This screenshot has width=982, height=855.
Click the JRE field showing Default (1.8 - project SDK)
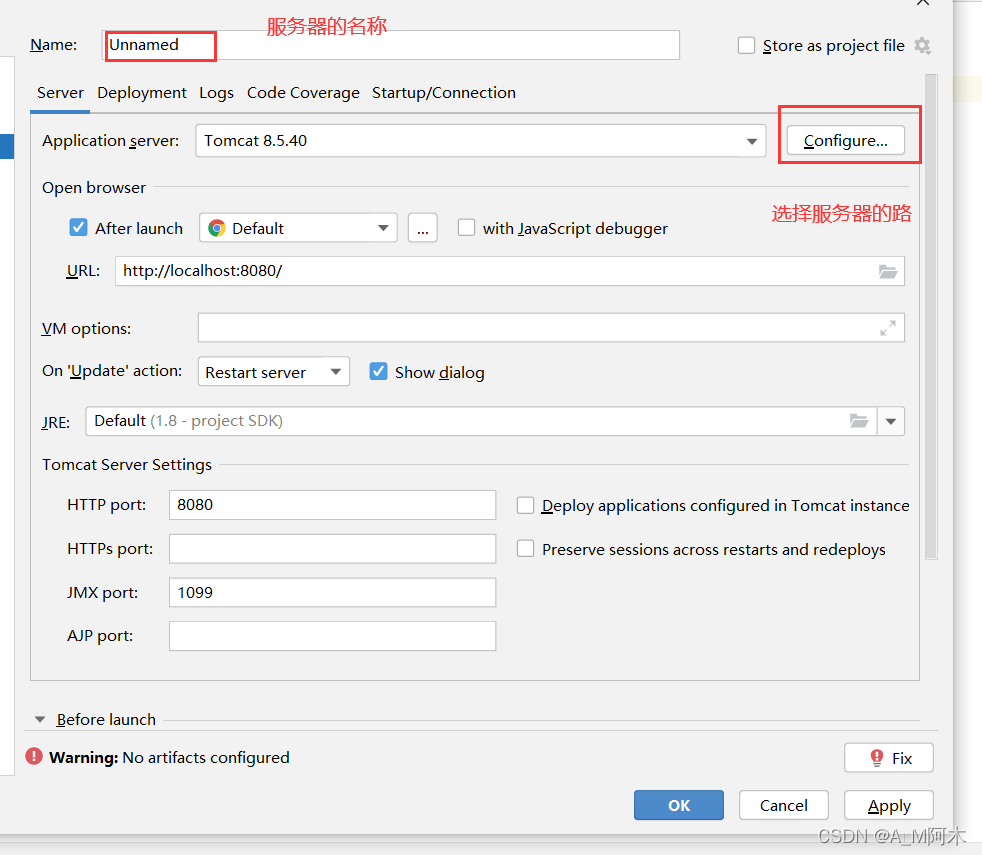point(481,421)
